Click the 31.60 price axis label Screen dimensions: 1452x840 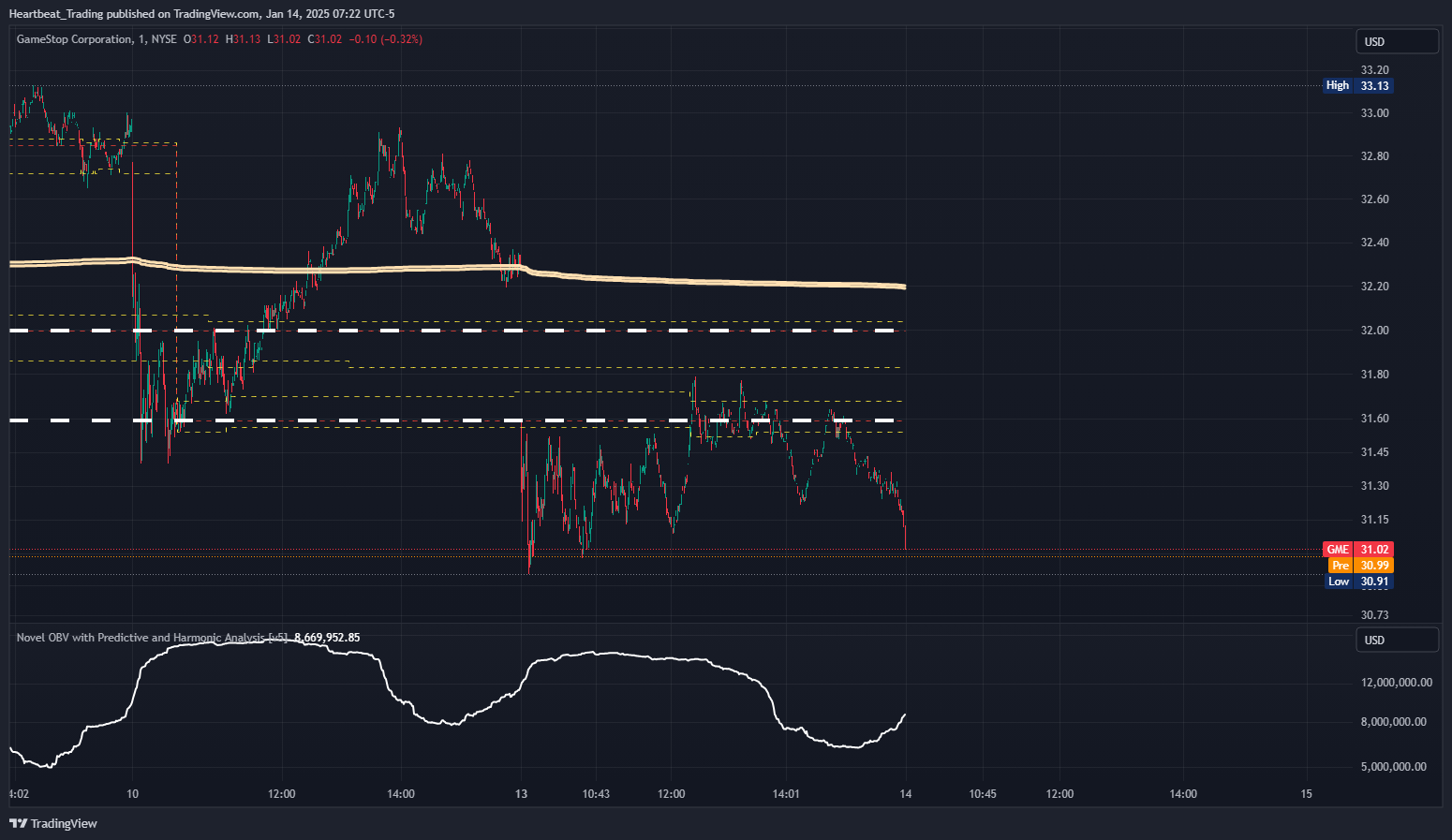pos(1374,419)
